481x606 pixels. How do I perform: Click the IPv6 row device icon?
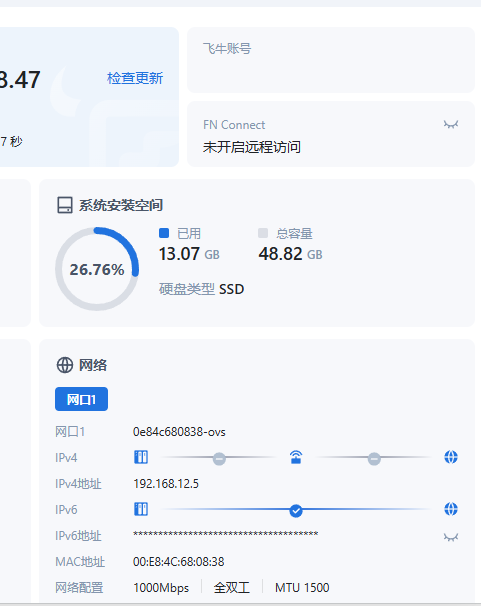pos(141,509)
